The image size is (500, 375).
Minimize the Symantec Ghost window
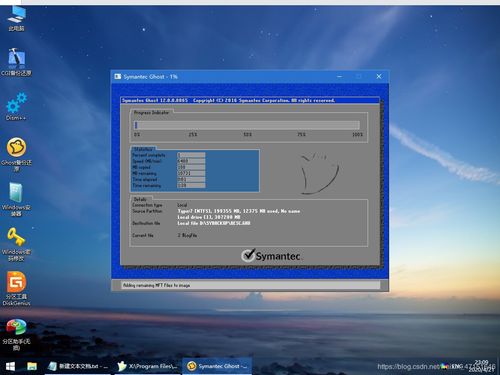pos(339,76)
